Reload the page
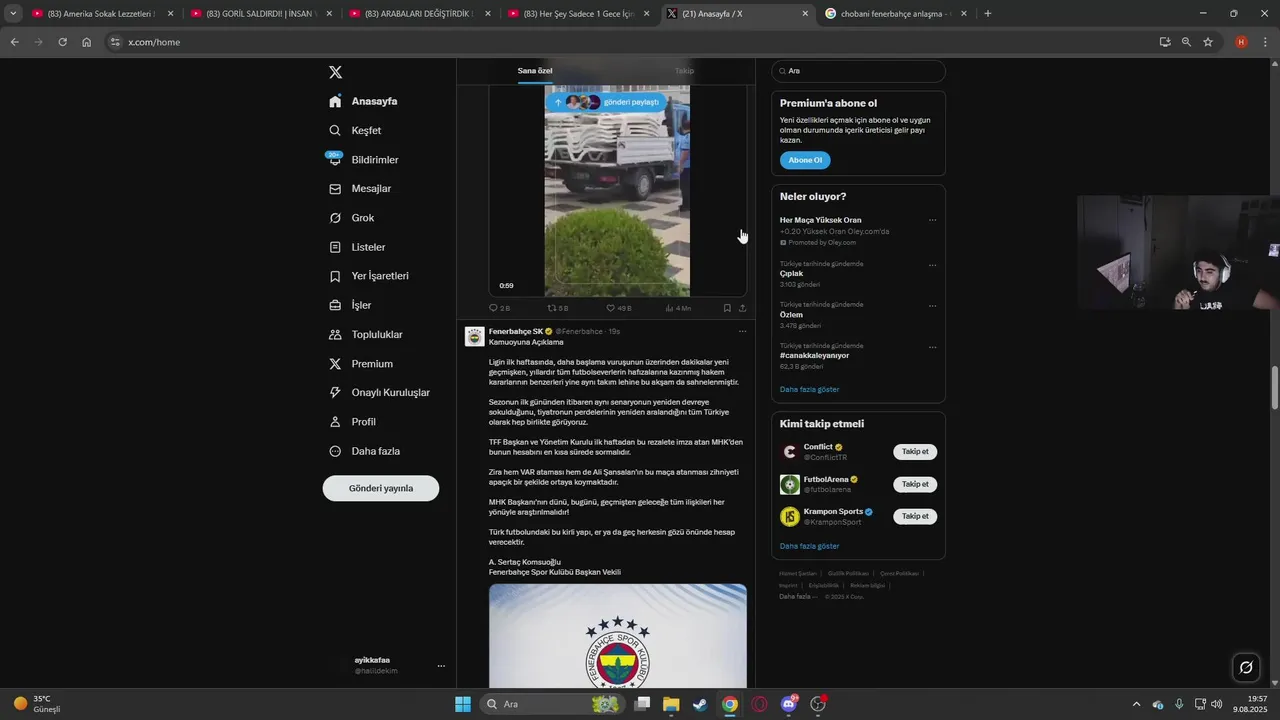Viewport: 1280px width, 720px height. [62, 42]
